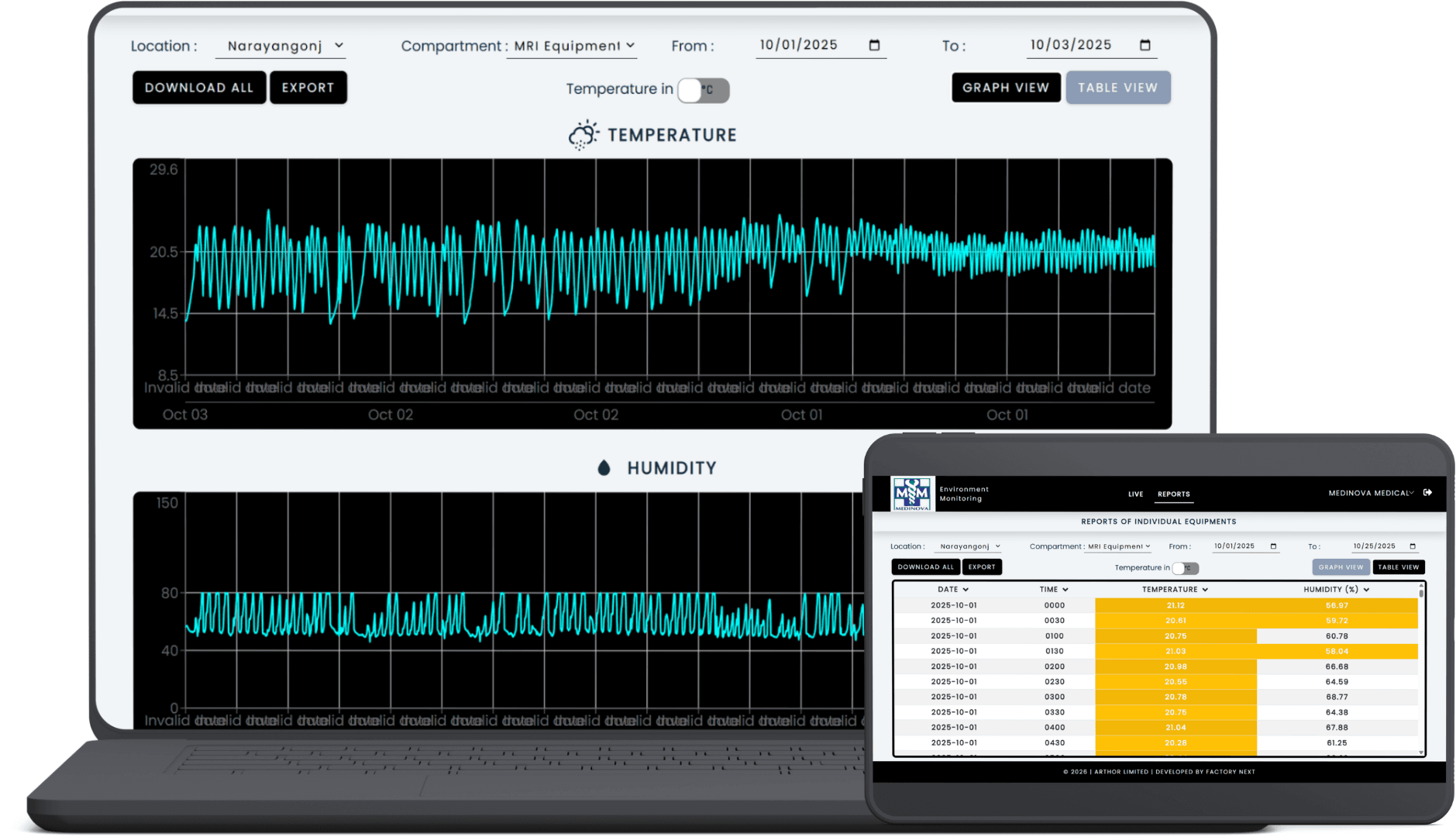The image size is (1456, 837).
Task: Open the tablet Location dropdown showing Narayangonj
Action: [x=969, y=546]
